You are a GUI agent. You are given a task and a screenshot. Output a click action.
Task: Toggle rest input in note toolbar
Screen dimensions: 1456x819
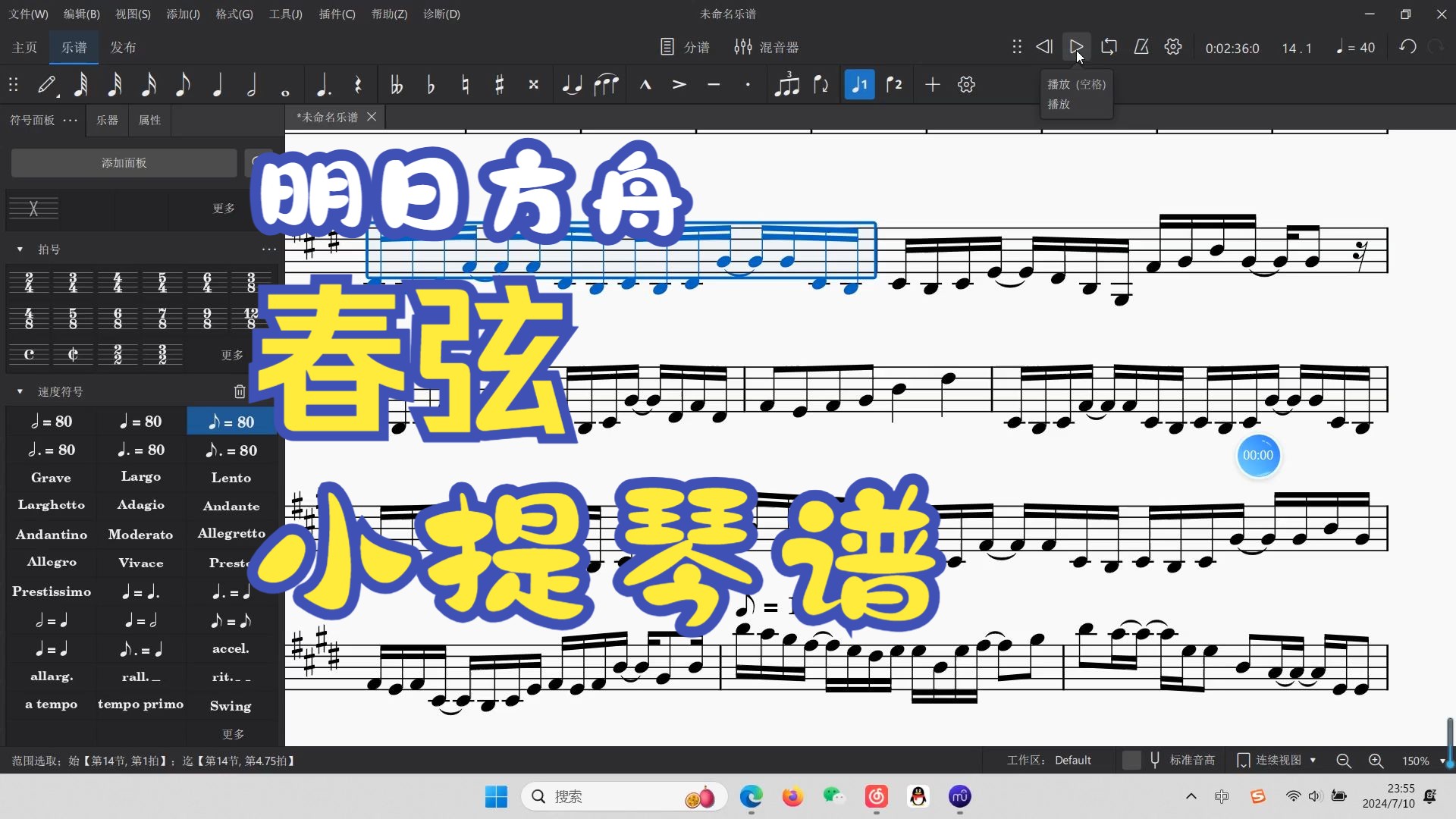(x=358, y=85)
